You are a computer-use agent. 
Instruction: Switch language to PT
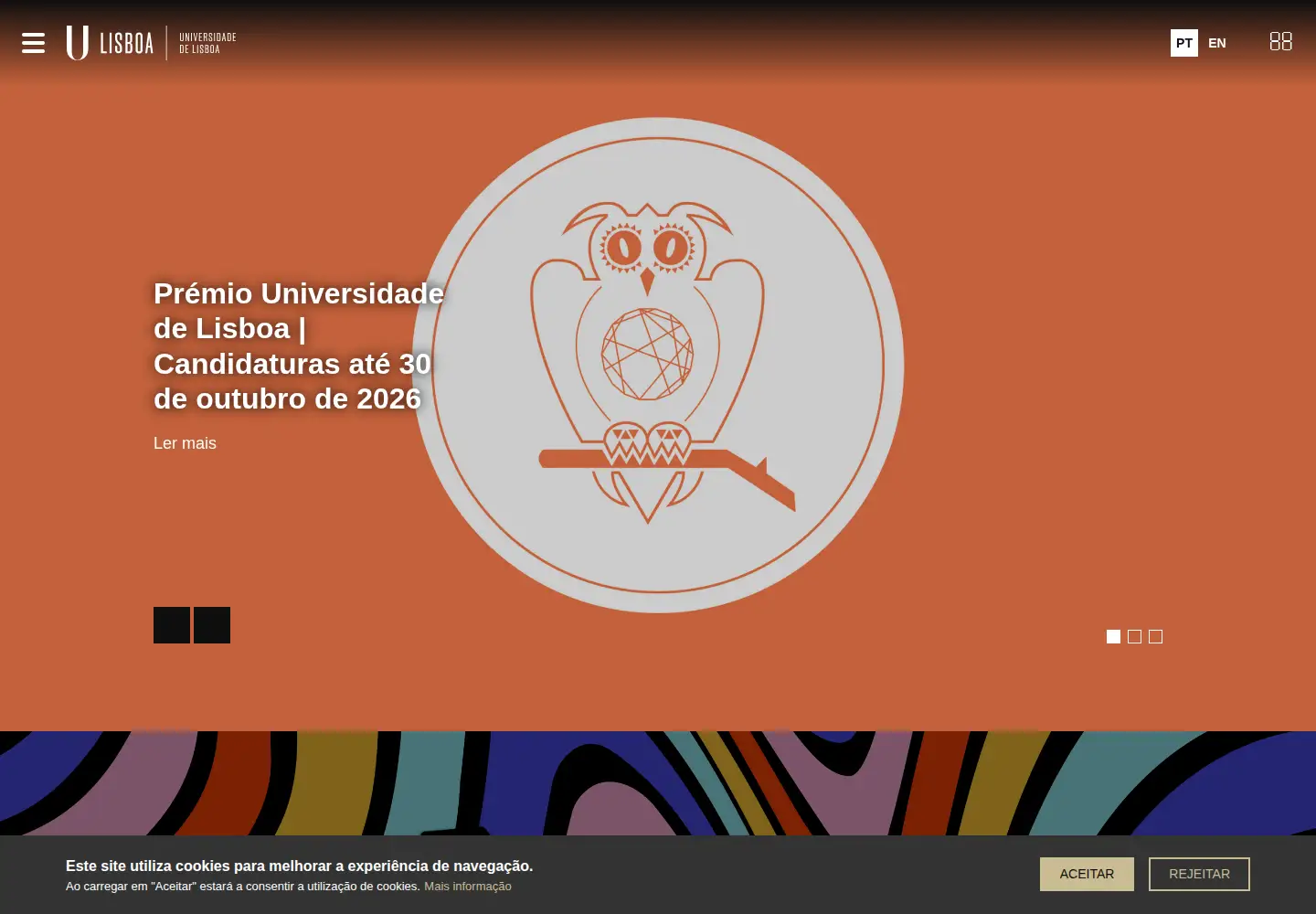point(1184,43)
